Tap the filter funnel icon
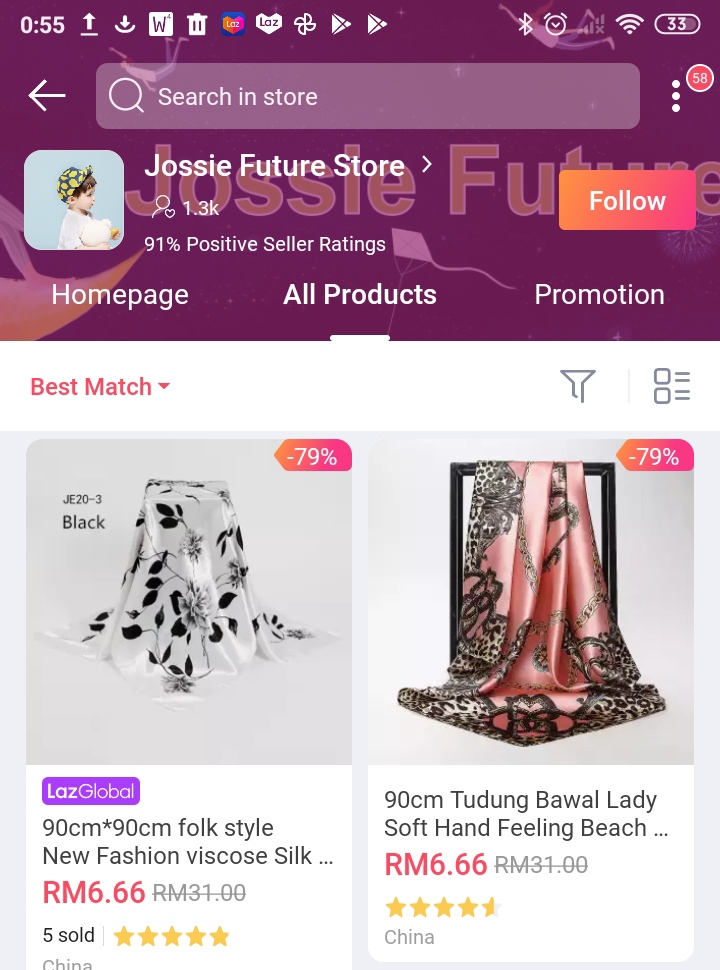This screenshot has width=720, height=970. tap(578, 385)
